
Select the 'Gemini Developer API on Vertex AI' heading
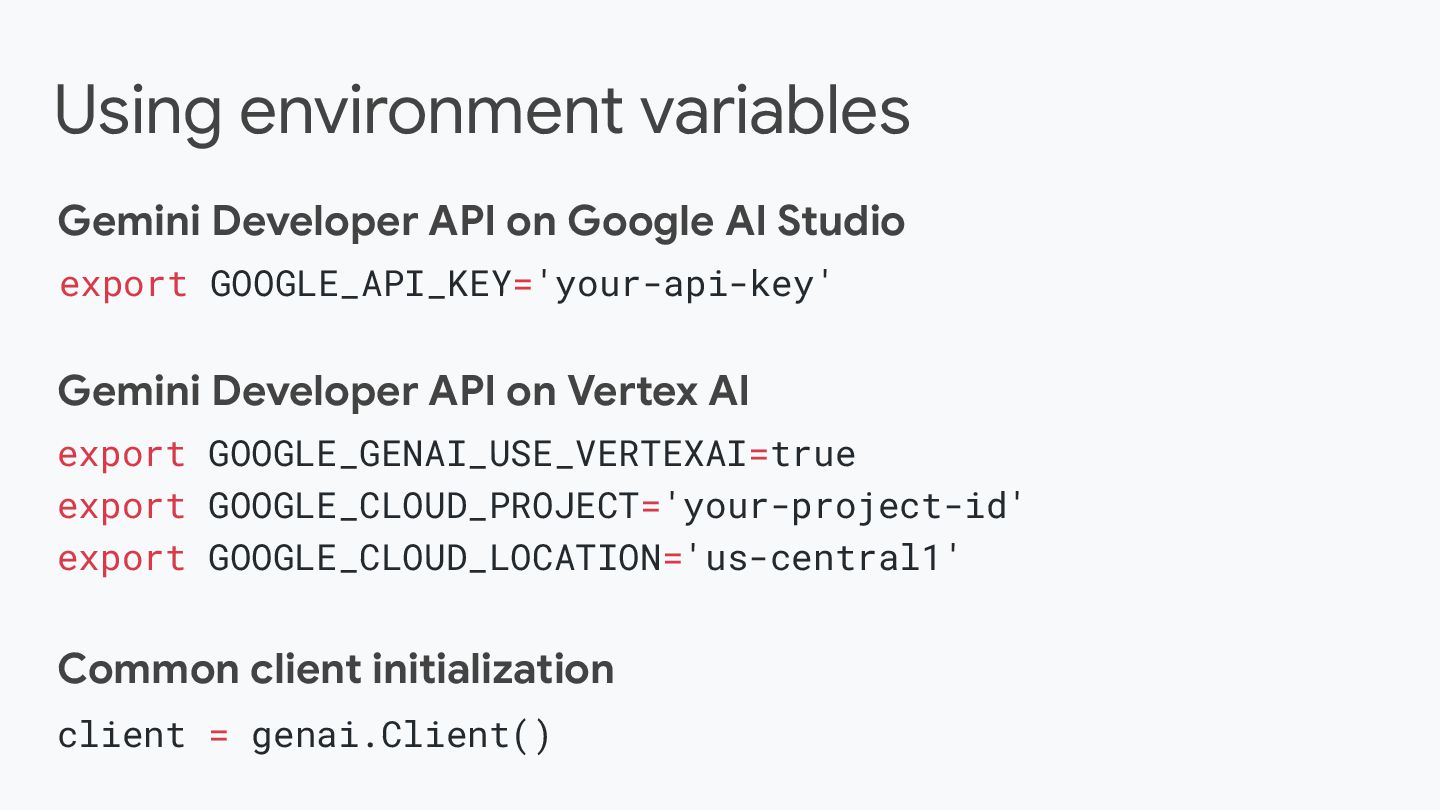click(x=403, y=392)
